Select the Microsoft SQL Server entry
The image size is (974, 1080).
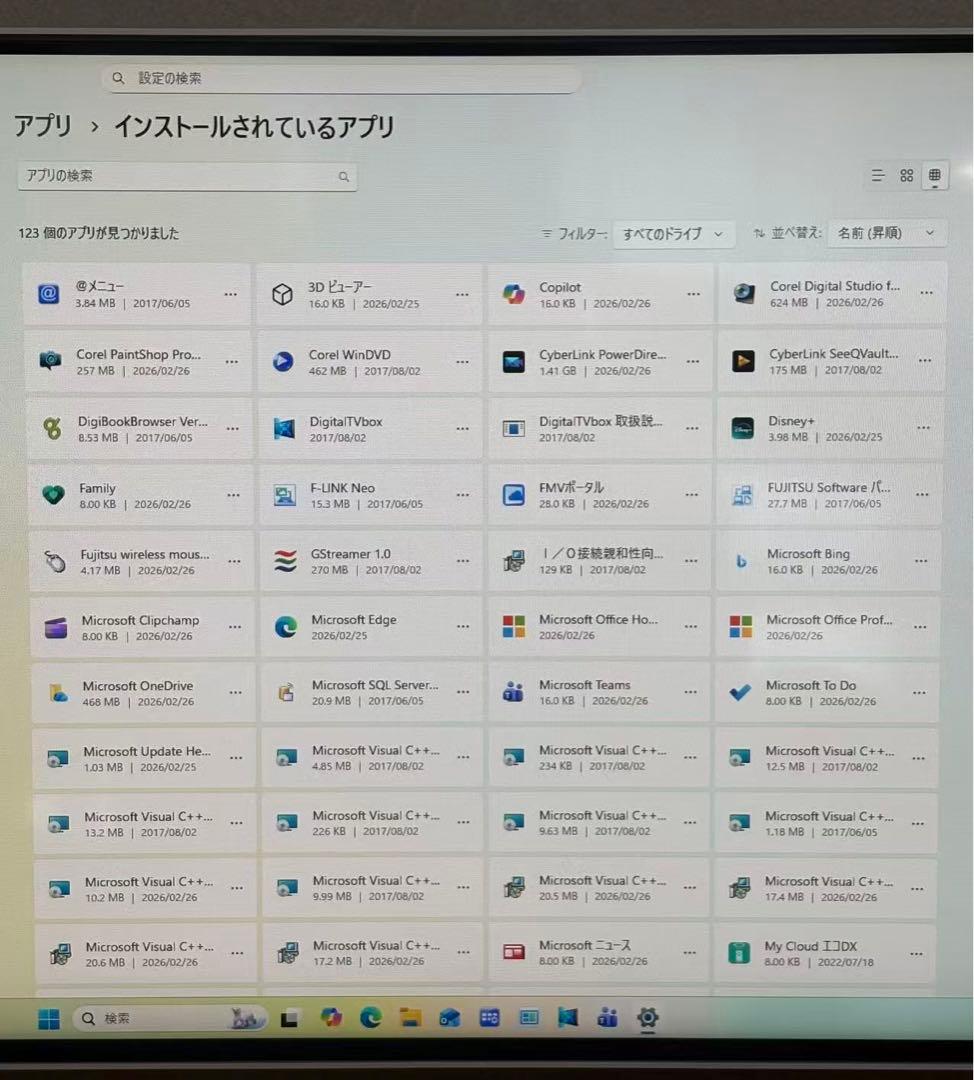coord(372,692)
